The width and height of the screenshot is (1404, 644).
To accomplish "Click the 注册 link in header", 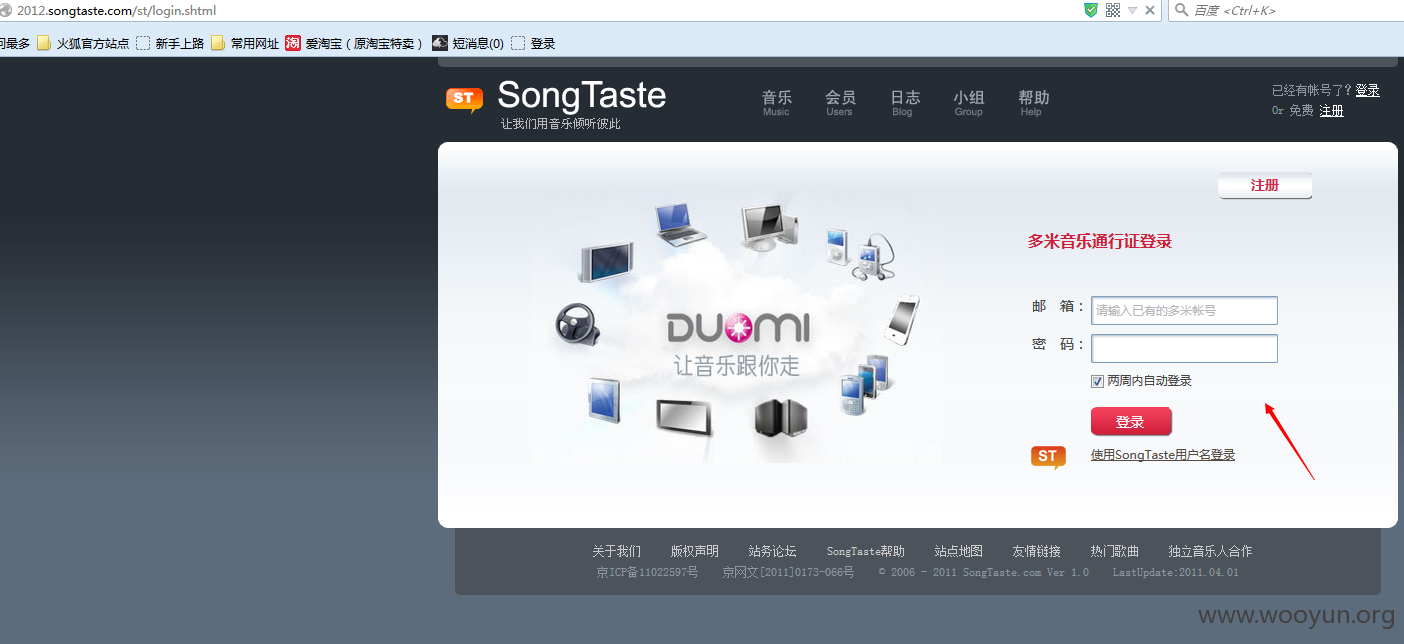I will tap(1332, 111).
